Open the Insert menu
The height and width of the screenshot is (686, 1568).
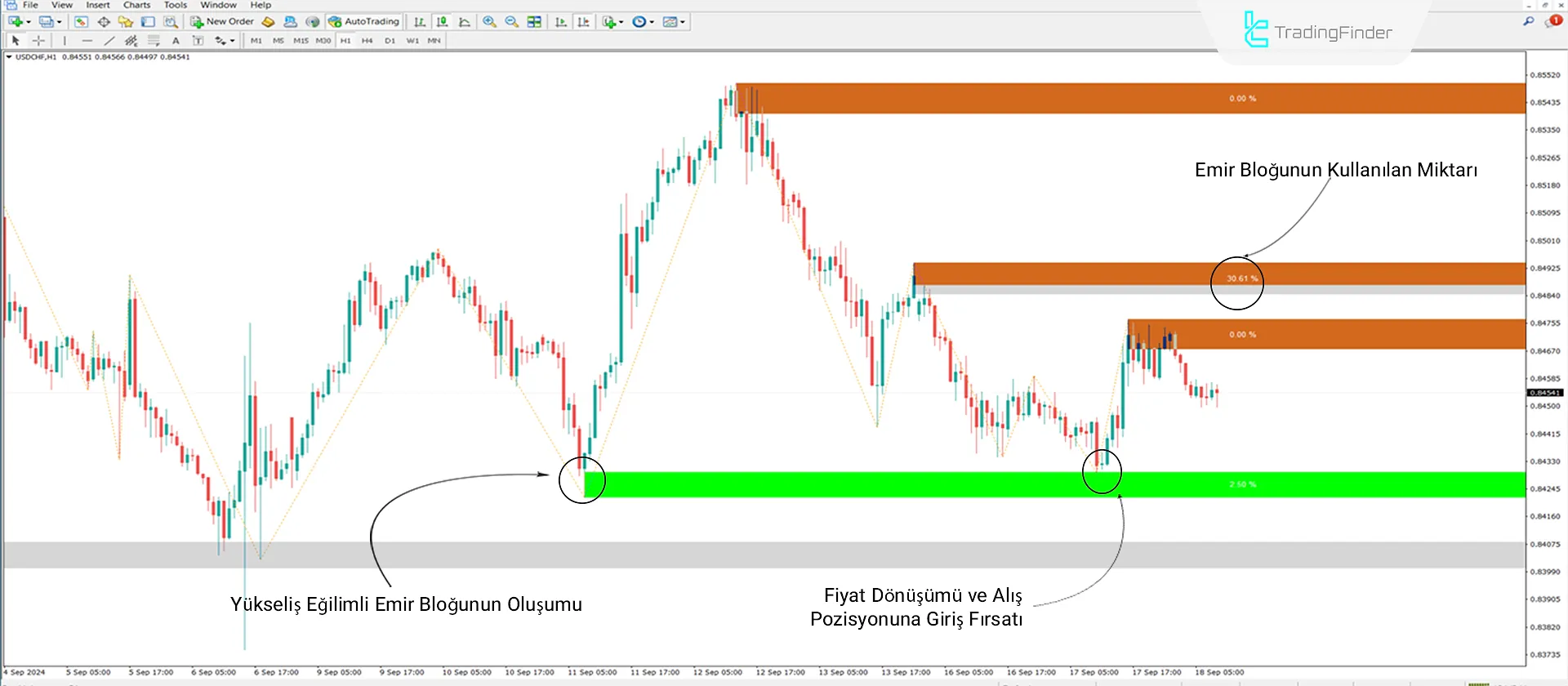tap(98, 5)
